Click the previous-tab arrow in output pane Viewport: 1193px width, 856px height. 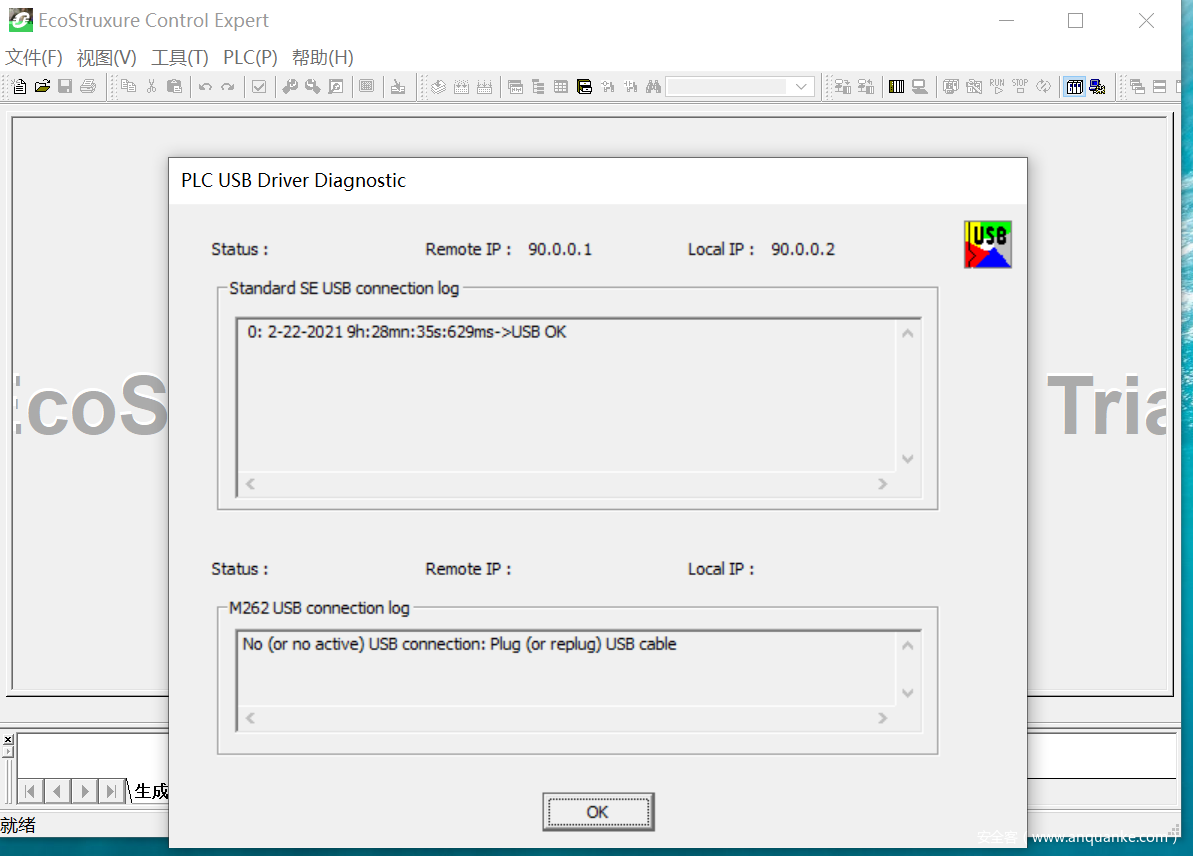coord(57,791)
